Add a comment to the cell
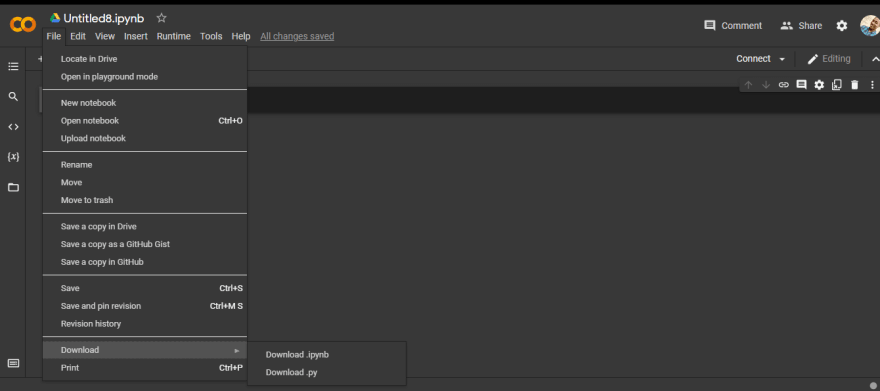Screen dimensions: 880x391 point(801,85)
